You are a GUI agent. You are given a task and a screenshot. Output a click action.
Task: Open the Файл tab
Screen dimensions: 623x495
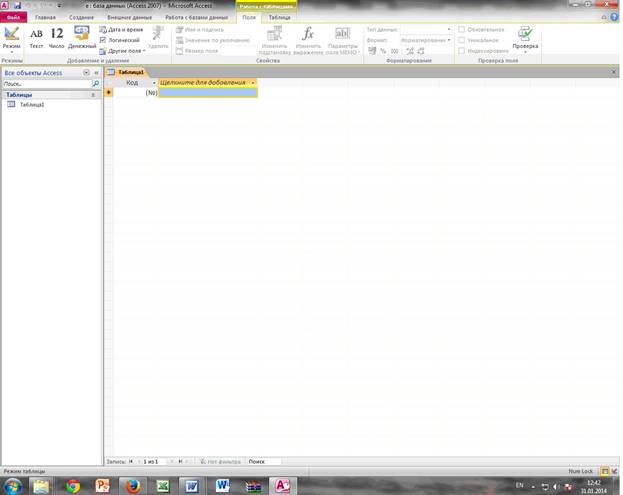click(14, 17)
